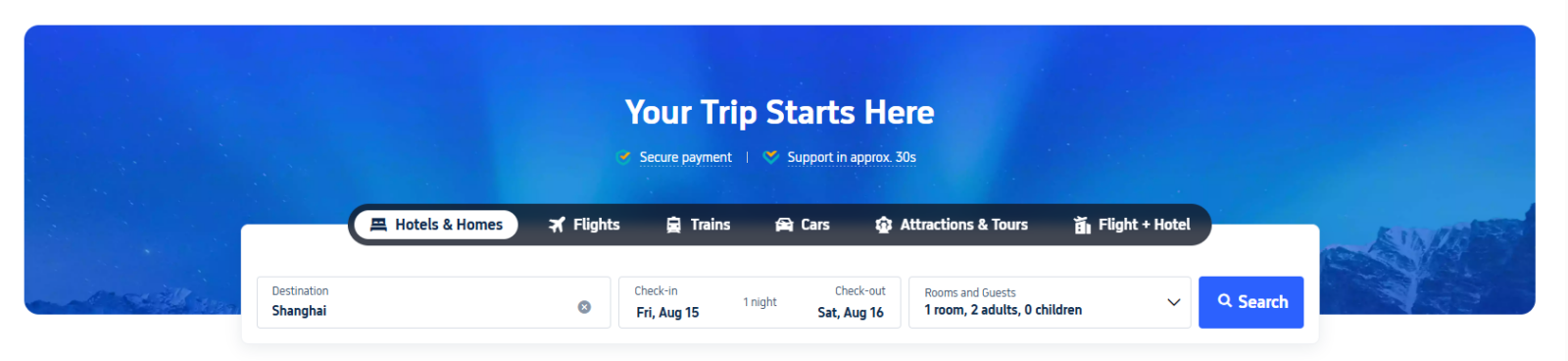Click the Attractions & Tours ticket icon
The width and height of the screenshot is (1568, 361).
point(883,225)
